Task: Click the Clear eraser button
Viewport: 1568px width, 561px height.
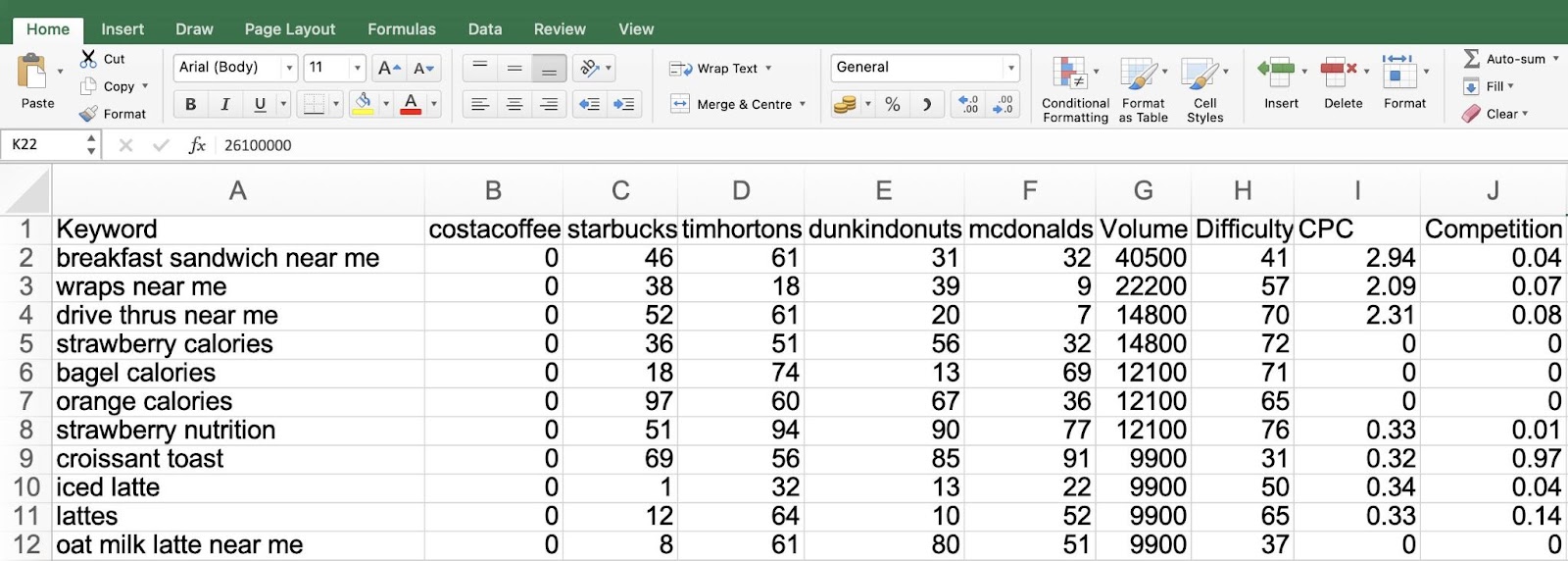Action: click(1490, 114)
